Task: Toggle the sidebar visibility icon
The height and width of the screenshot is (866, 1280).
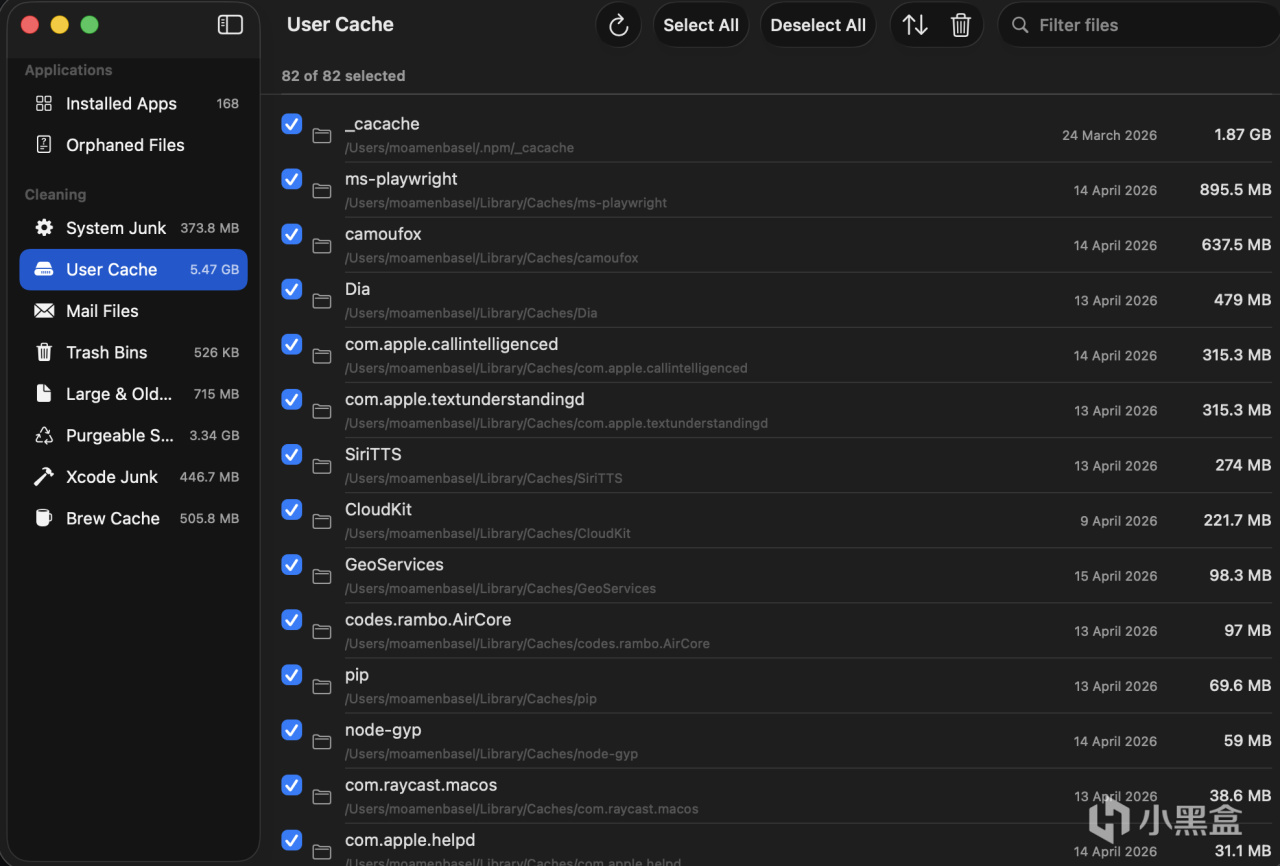Action: [x=230, y=25]
